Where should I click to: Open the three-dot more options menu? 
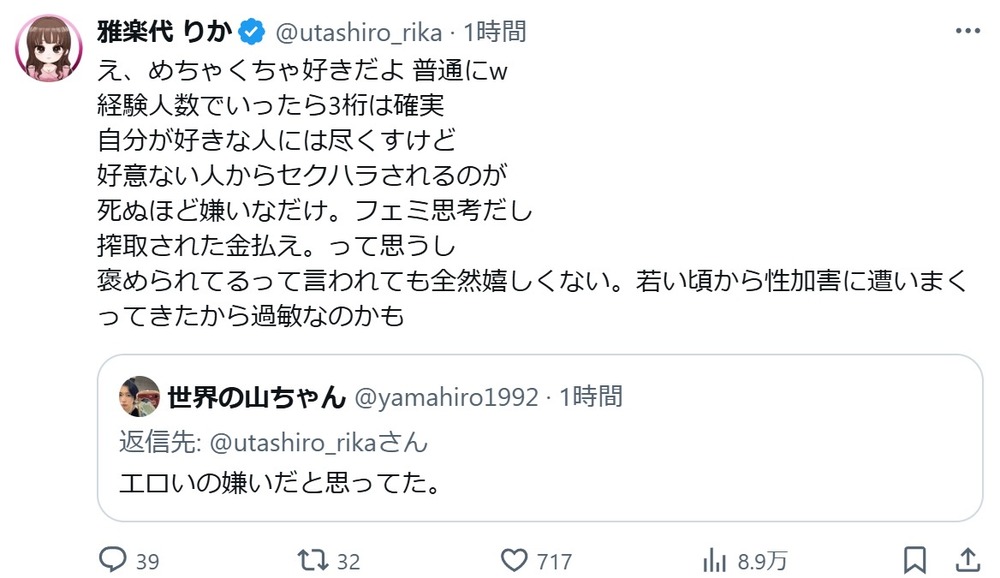click(967, 31)
